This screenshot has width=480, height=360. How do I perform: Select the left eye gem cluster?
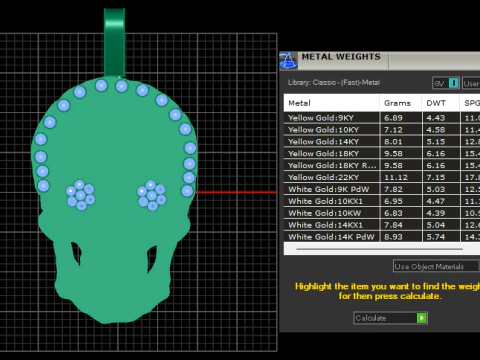80,195
